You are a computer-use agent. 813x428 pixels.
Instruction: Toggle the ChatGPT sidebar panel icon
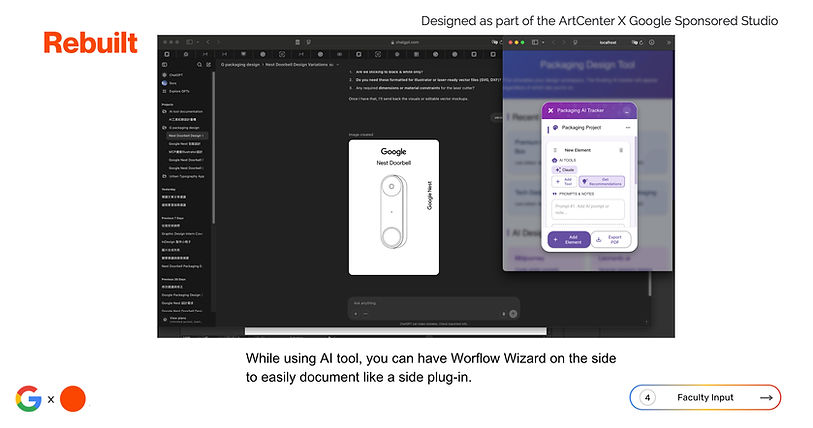(165, 65)
